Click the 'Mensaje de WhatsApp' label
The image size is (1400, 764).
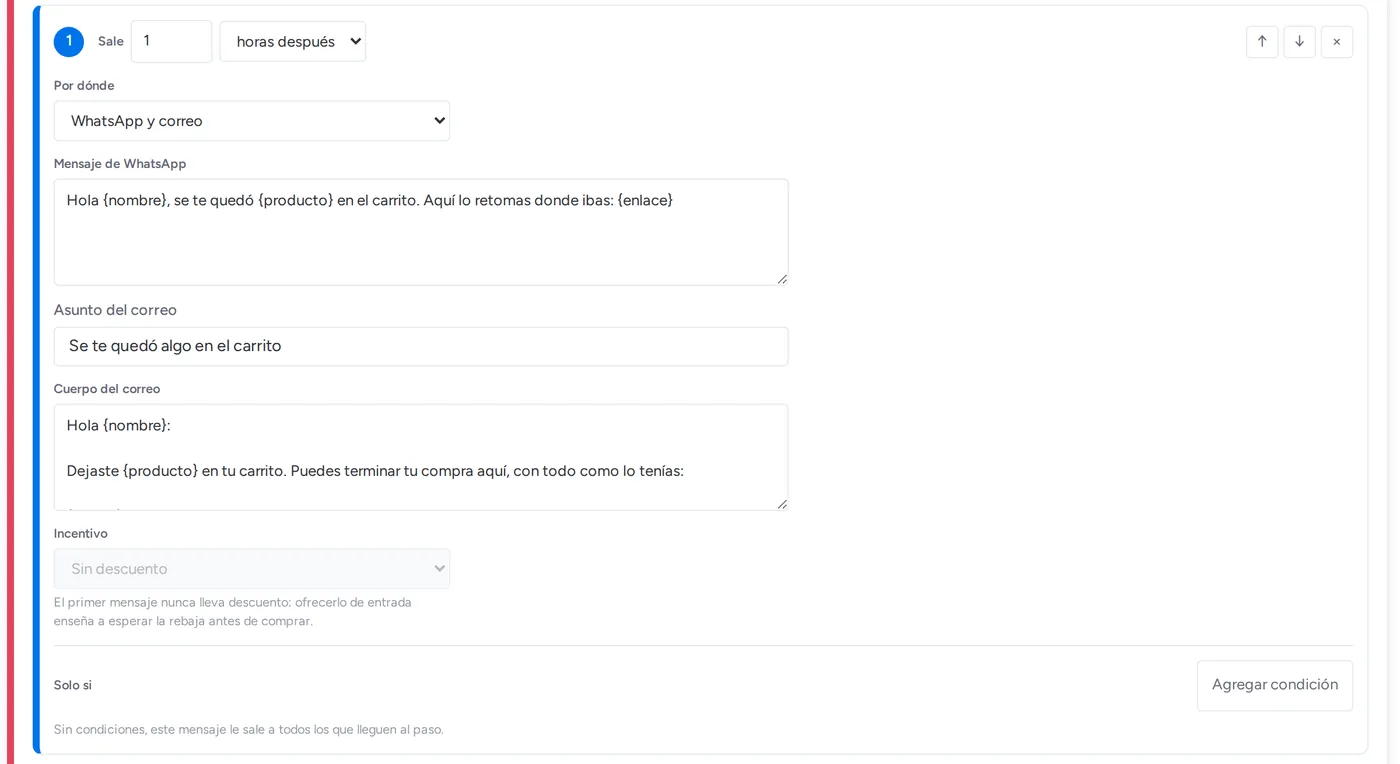click(x=120, y=164)
